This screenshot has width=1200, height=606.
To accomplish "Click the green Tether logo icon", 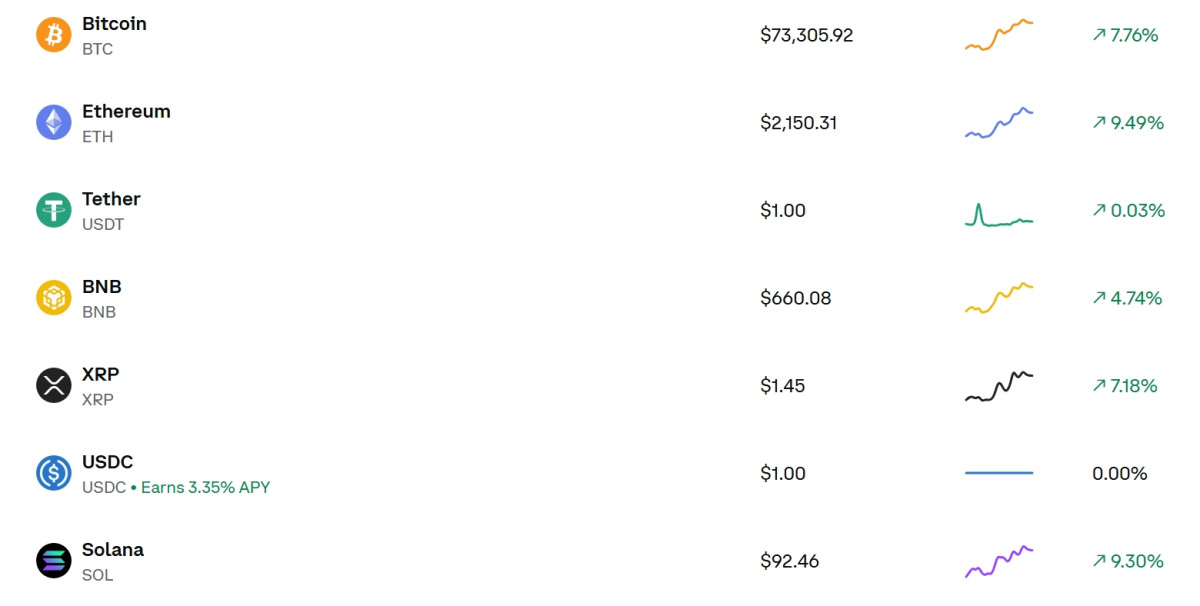I will pos(54,210).
